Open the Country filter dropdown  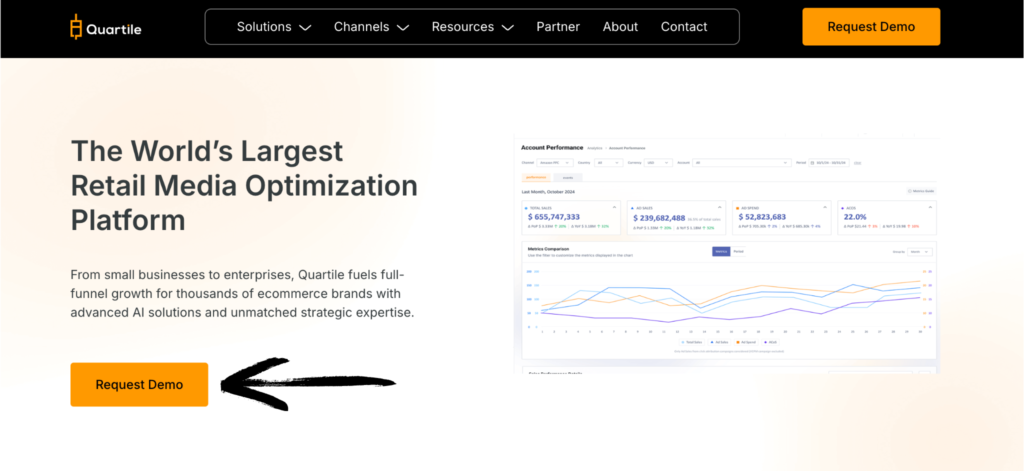tap(609, 163)
